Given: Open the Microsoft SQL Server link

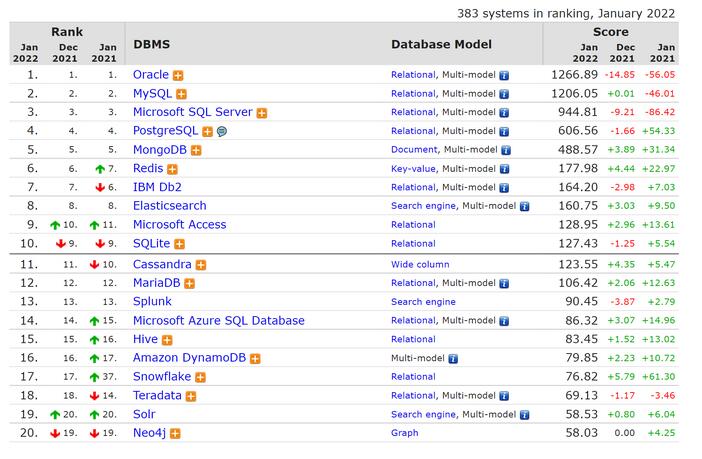Looking at the screenshot, I should coord(193,112).
